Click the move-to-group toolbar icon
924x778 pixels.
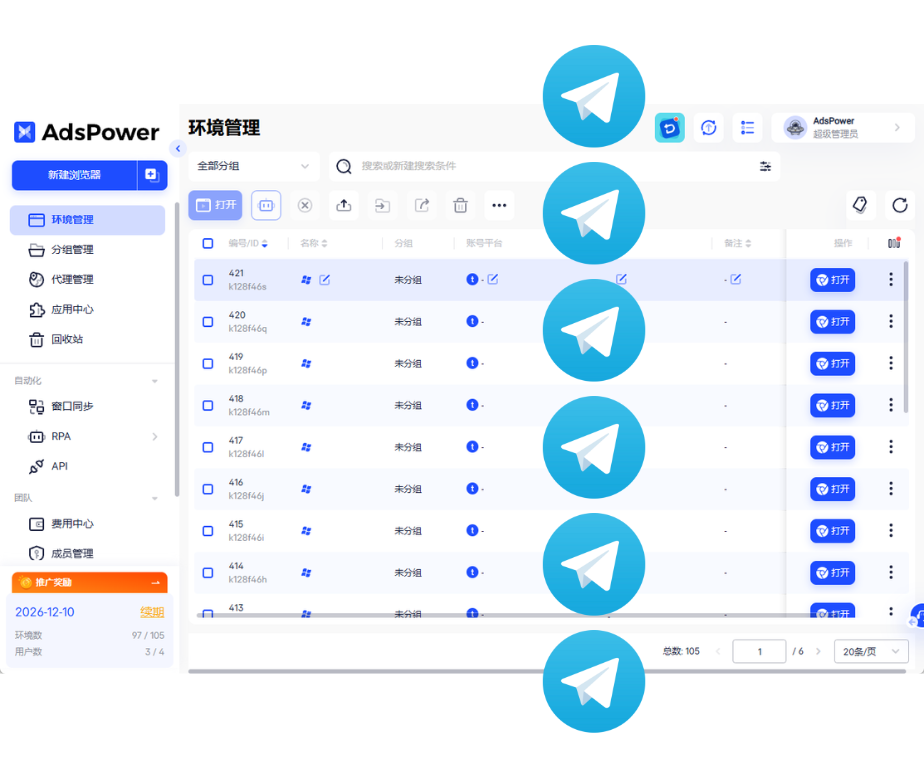[x=382, y=205]
